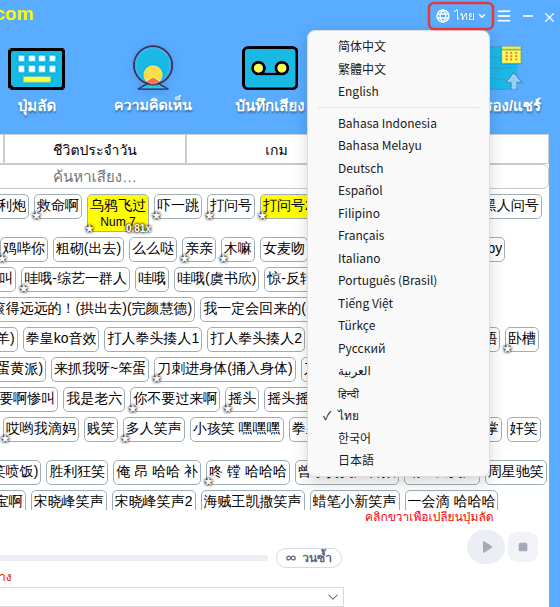Play the 粗砌(出去) sound

pos(89,249)
